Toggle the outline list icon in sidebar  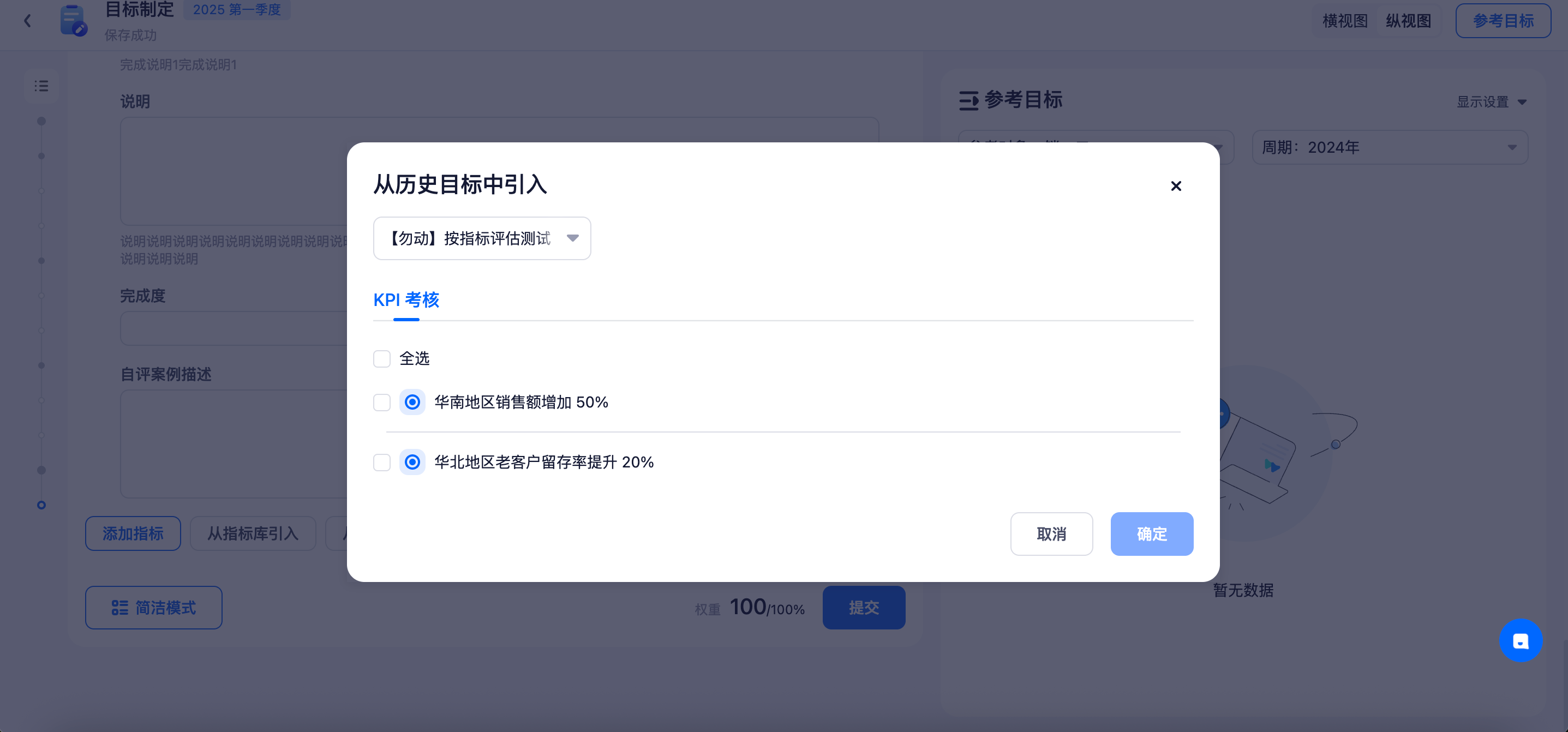point(41,86)
